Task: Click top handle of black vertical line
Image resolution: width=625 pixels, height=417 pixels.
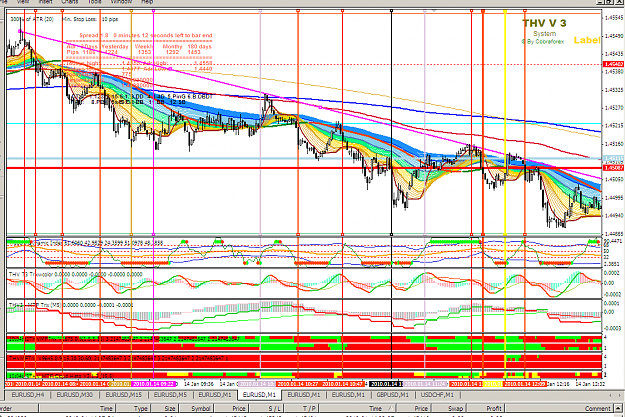Action: pos(391,11)
